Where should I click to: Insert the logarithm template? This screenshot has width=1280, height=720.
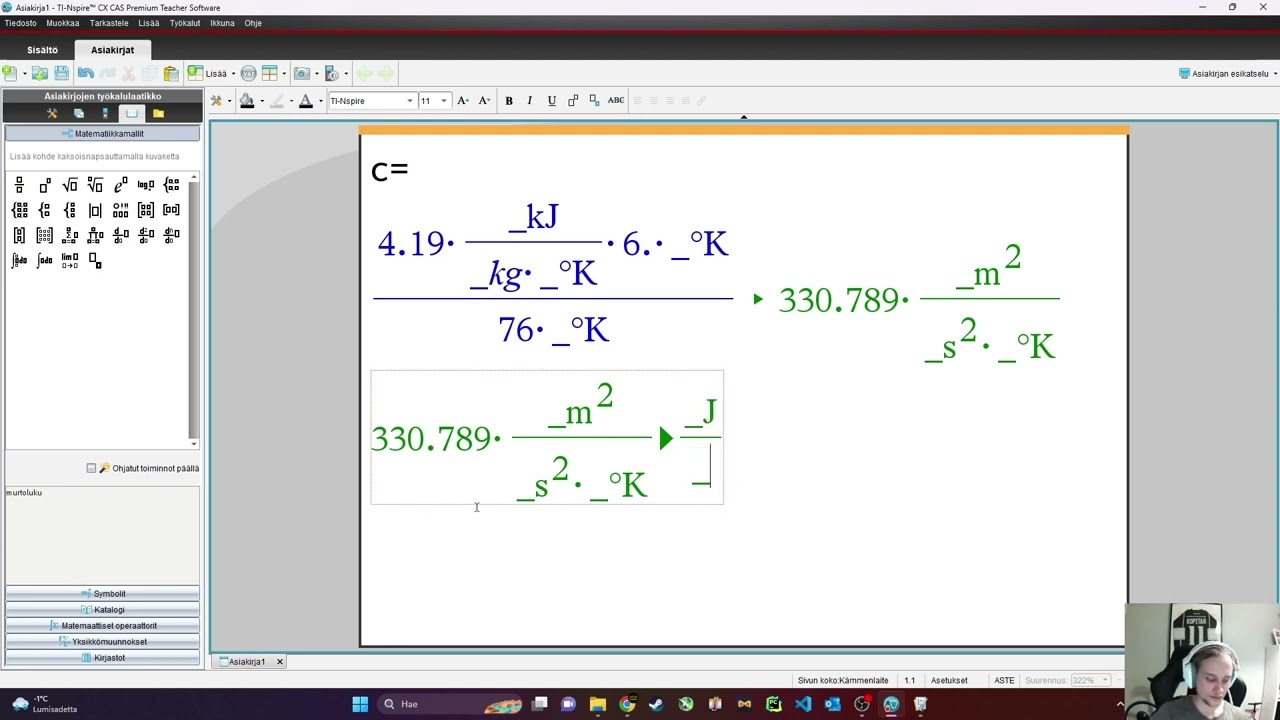coord(146,185)
